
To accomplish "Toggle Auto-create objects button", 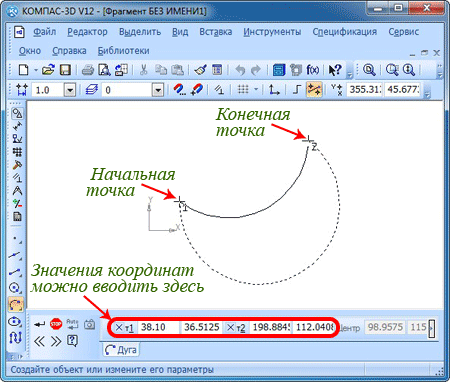I will pyautogui.click(x=72, y=323).
